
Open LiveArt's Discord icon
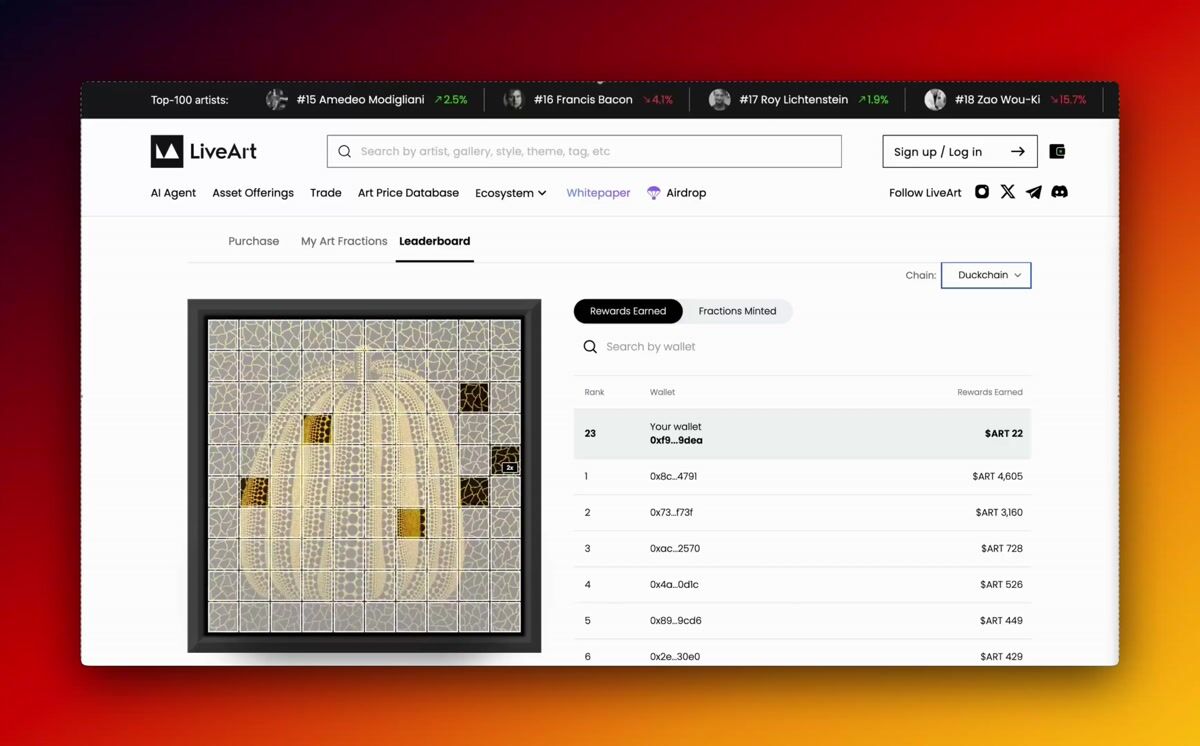(1060, 192)
